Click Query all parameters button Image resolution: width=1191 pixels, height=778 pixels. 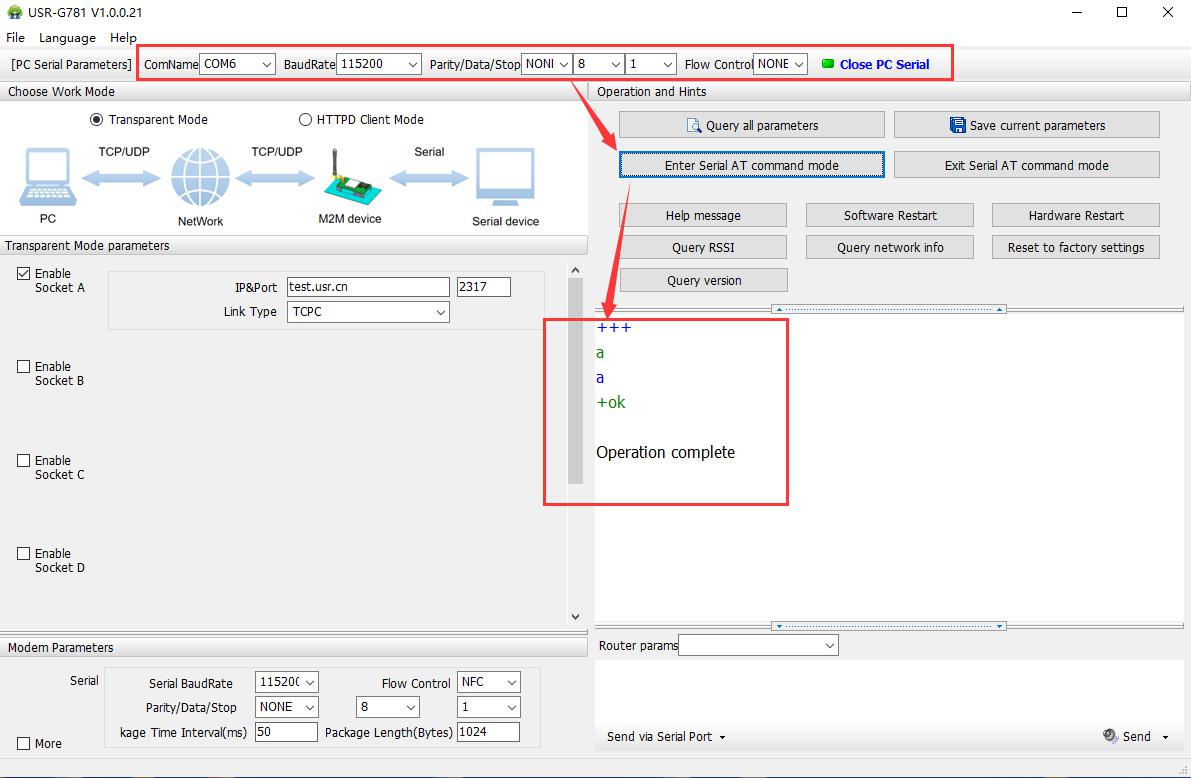pyautogui.click(x=752, y=125)
